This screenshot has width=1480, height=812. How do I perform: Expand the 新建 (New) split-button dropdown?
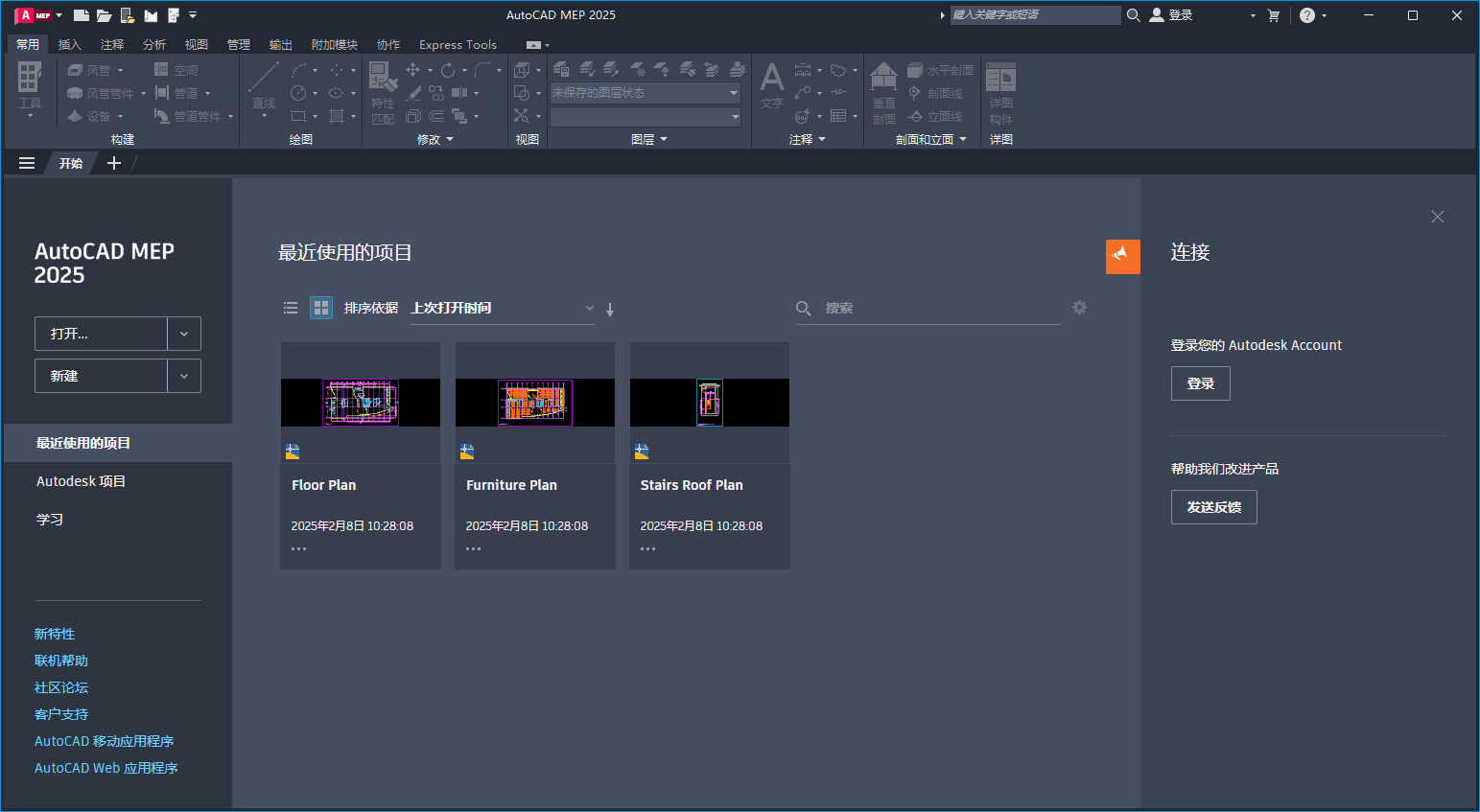pos(183,375)
